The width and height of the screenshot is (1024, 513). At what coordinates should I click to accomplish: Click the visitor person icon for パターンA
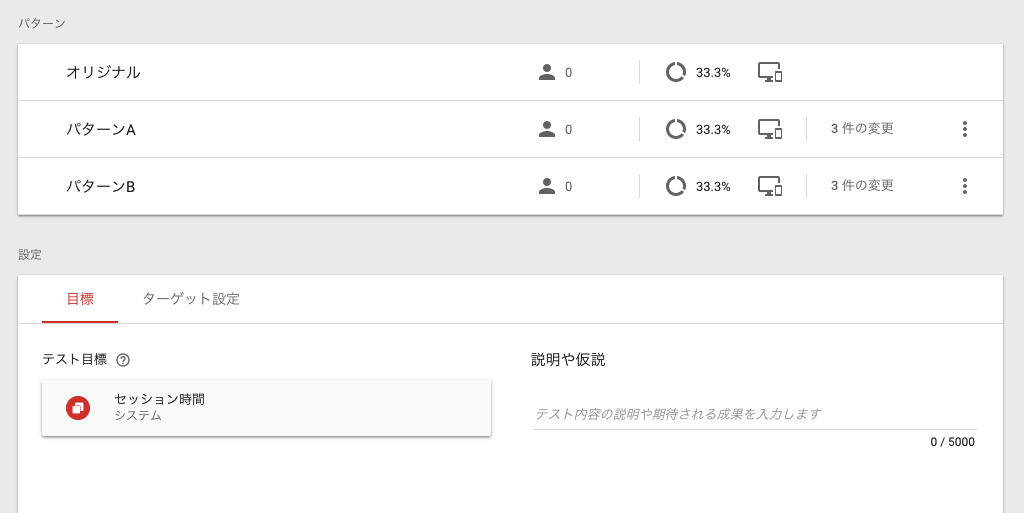click(547, 129)
